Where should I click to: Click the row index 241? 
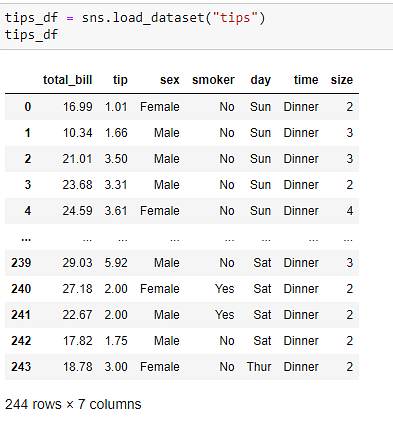(21, 315)
